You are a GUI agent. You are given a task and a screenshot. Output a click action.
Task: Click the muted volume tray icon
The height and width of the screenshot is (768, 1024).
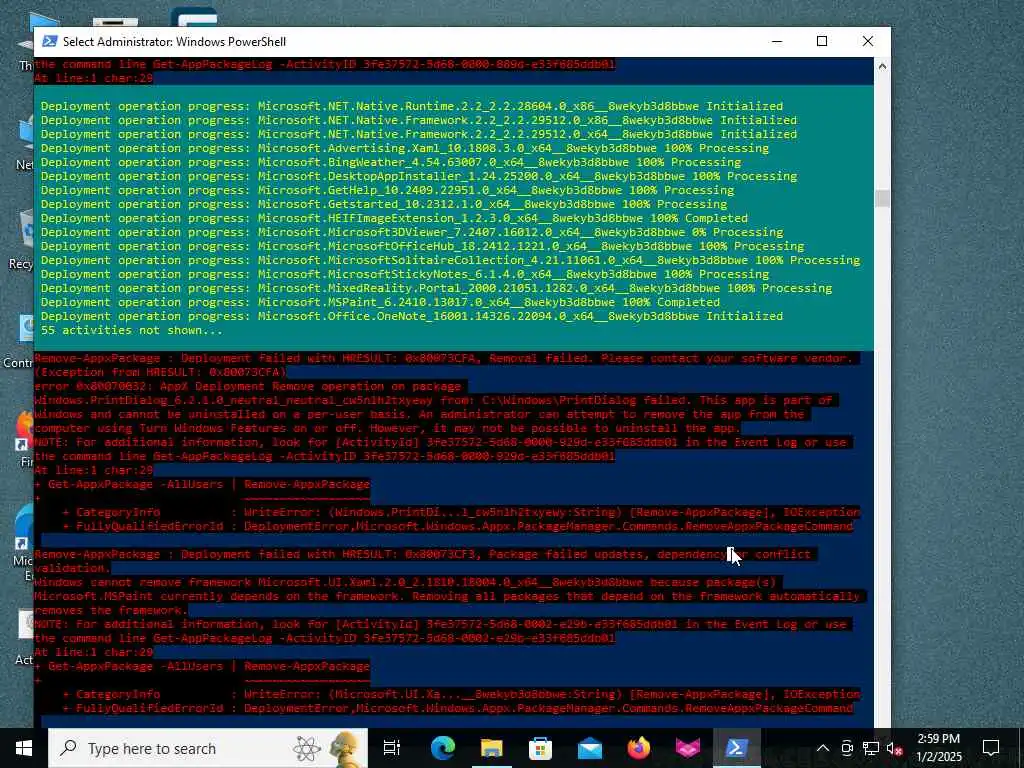[x=894, y=748]
